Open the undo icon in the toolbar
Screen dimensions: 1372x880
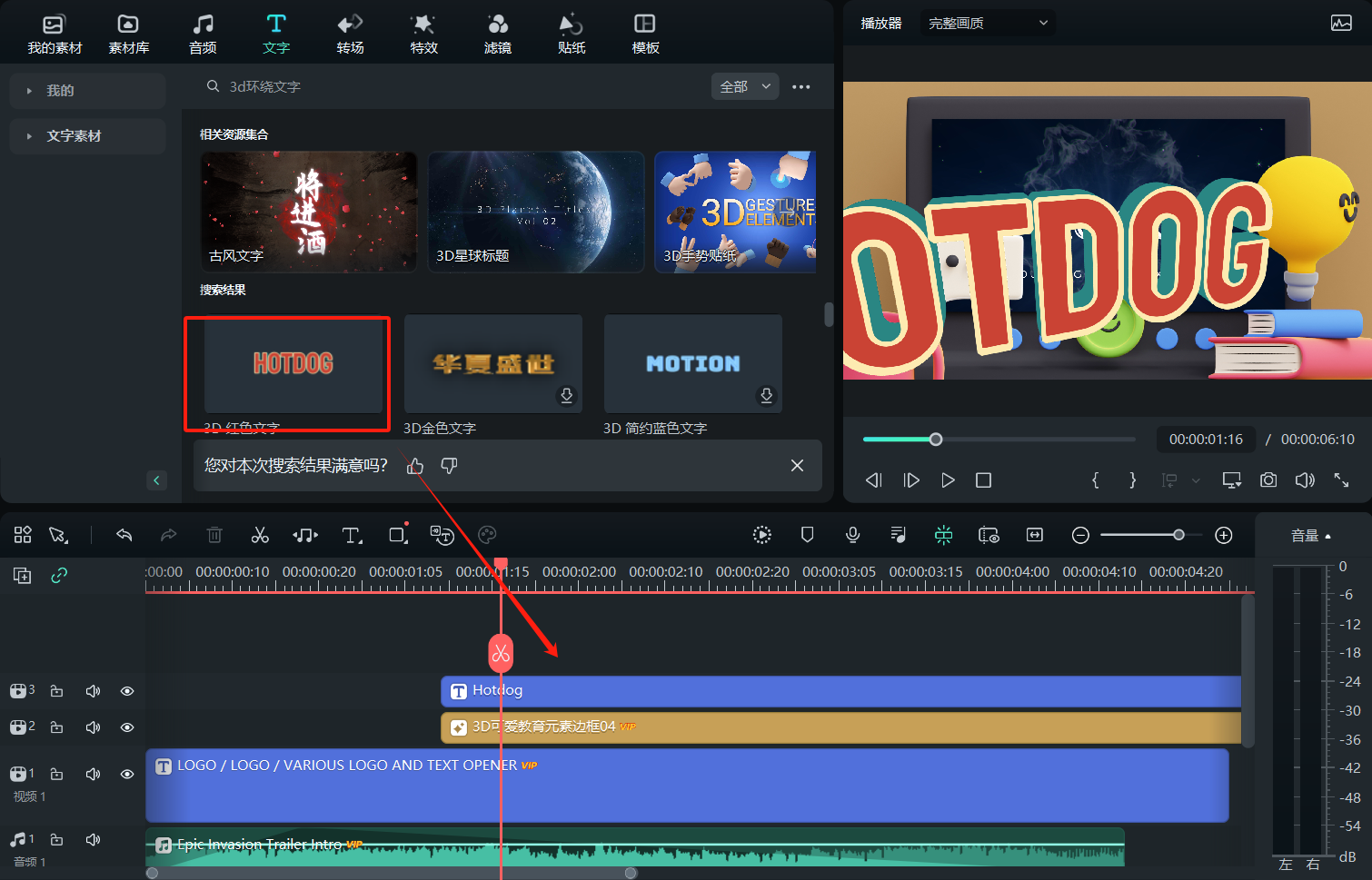tap(124, 535)
